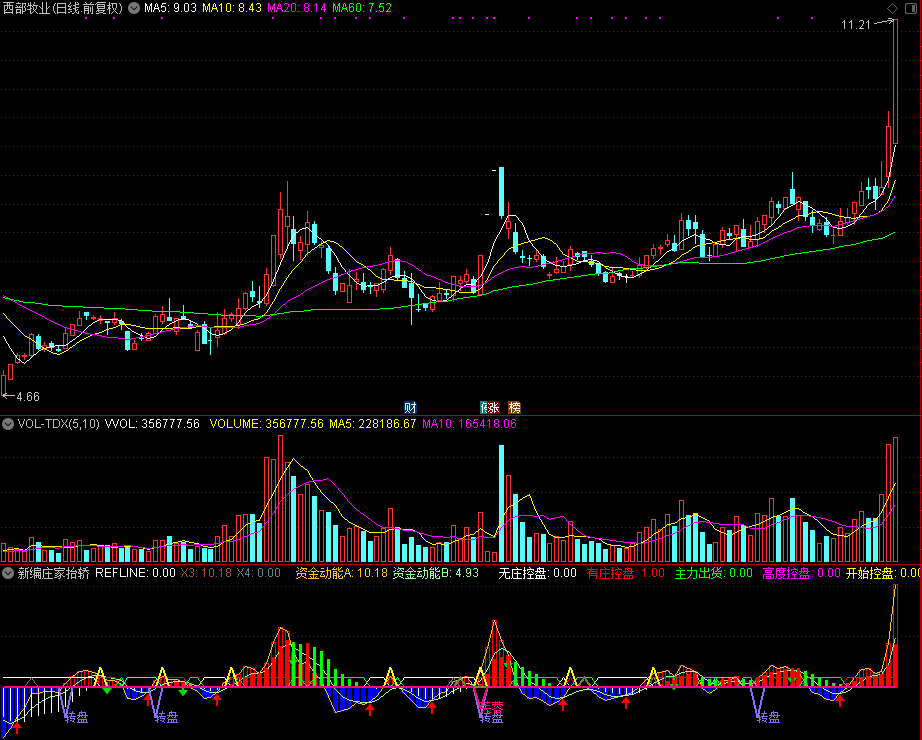The image size is (922, 740).
Task: Click the 新编庄家抬轿 indicator name
Action: coord(54,573)
